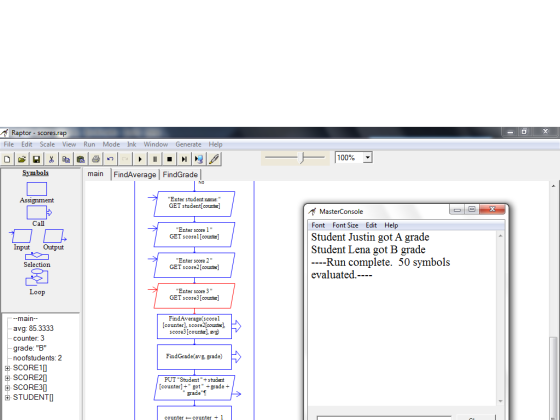
Task: Undo the last action in the toolbar
Action: click(110, 159)
